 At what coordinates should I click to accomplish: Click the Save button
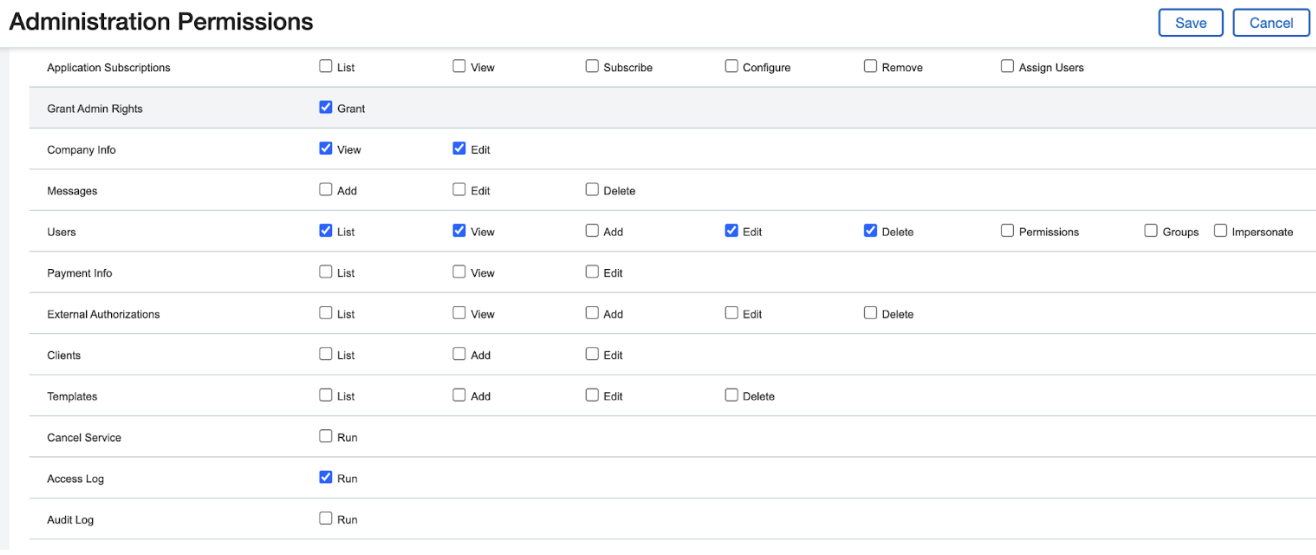pos(1190,23)
